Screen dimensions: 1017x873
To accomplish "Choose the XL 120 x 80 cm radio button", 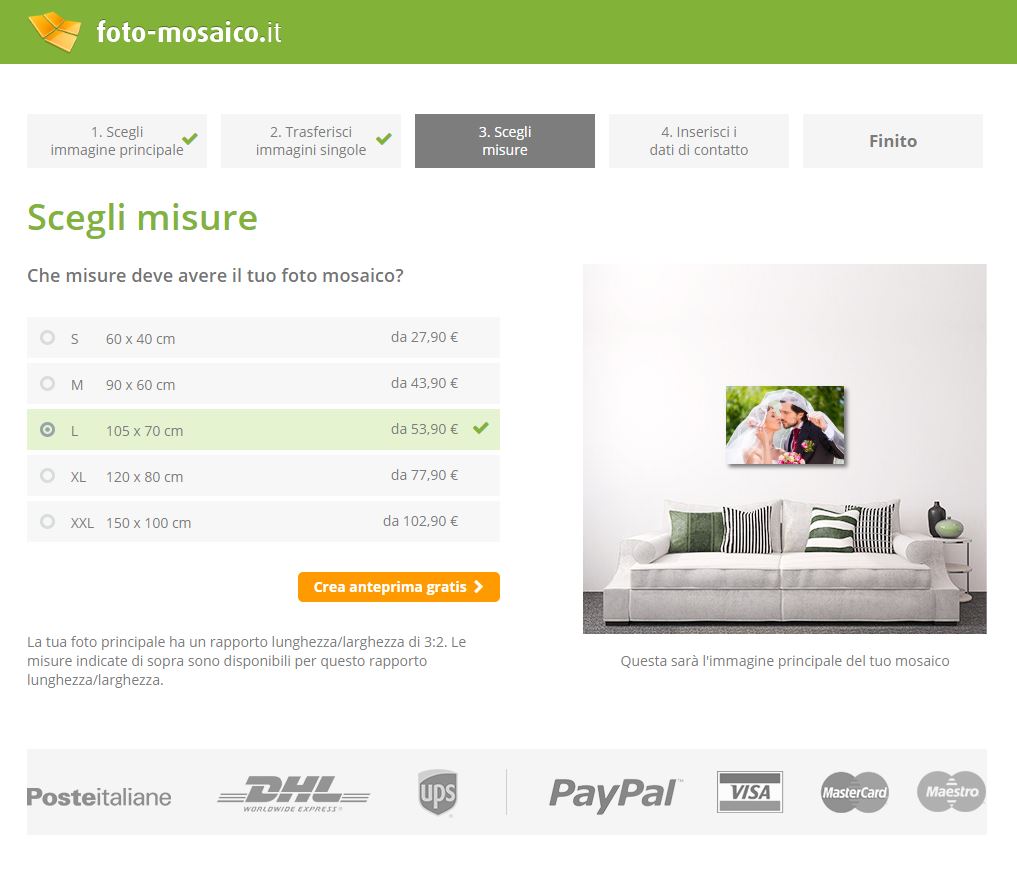I will (x=47, y=475).
